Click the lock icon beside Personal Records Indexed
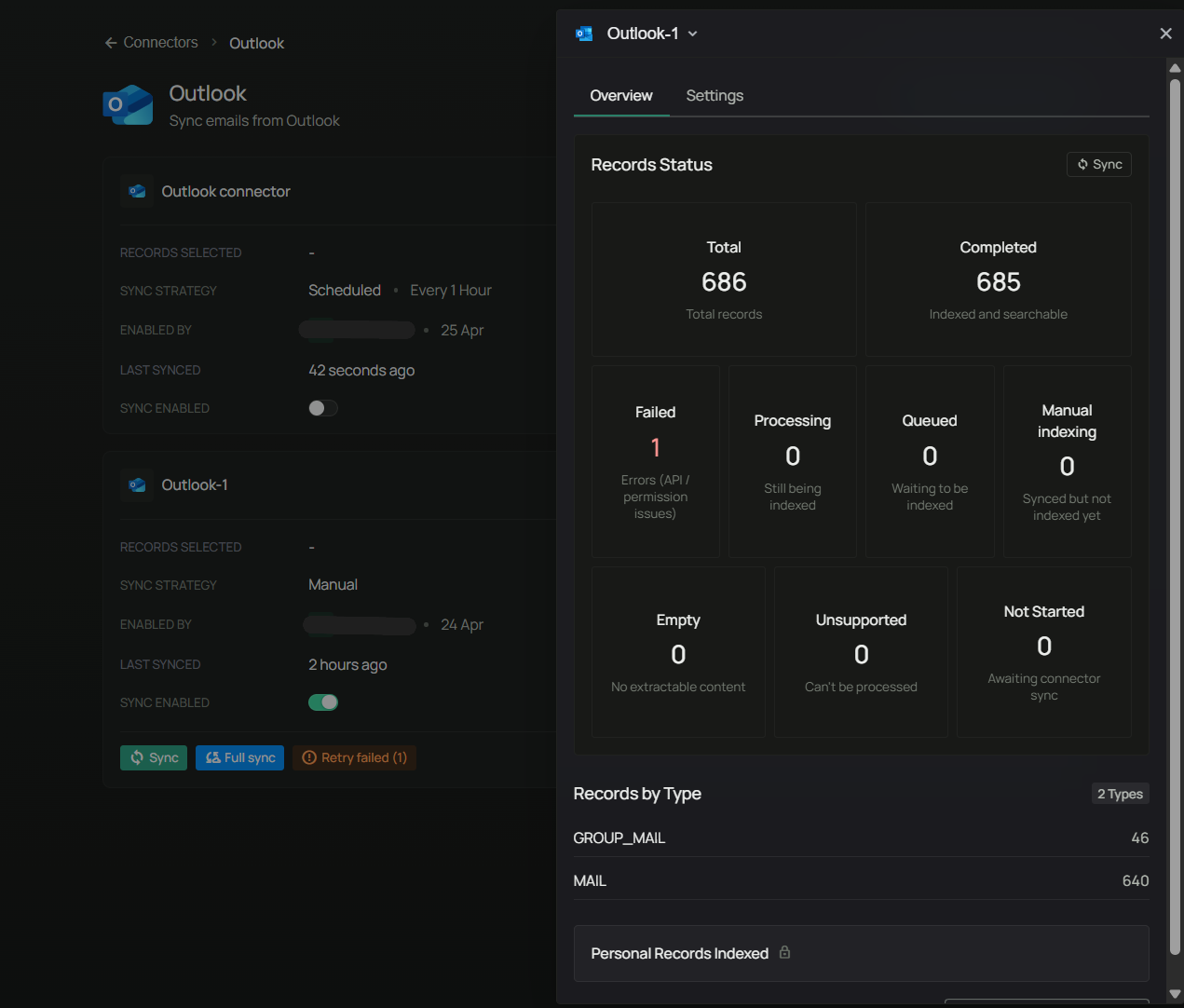 click(x=784, y=952)
